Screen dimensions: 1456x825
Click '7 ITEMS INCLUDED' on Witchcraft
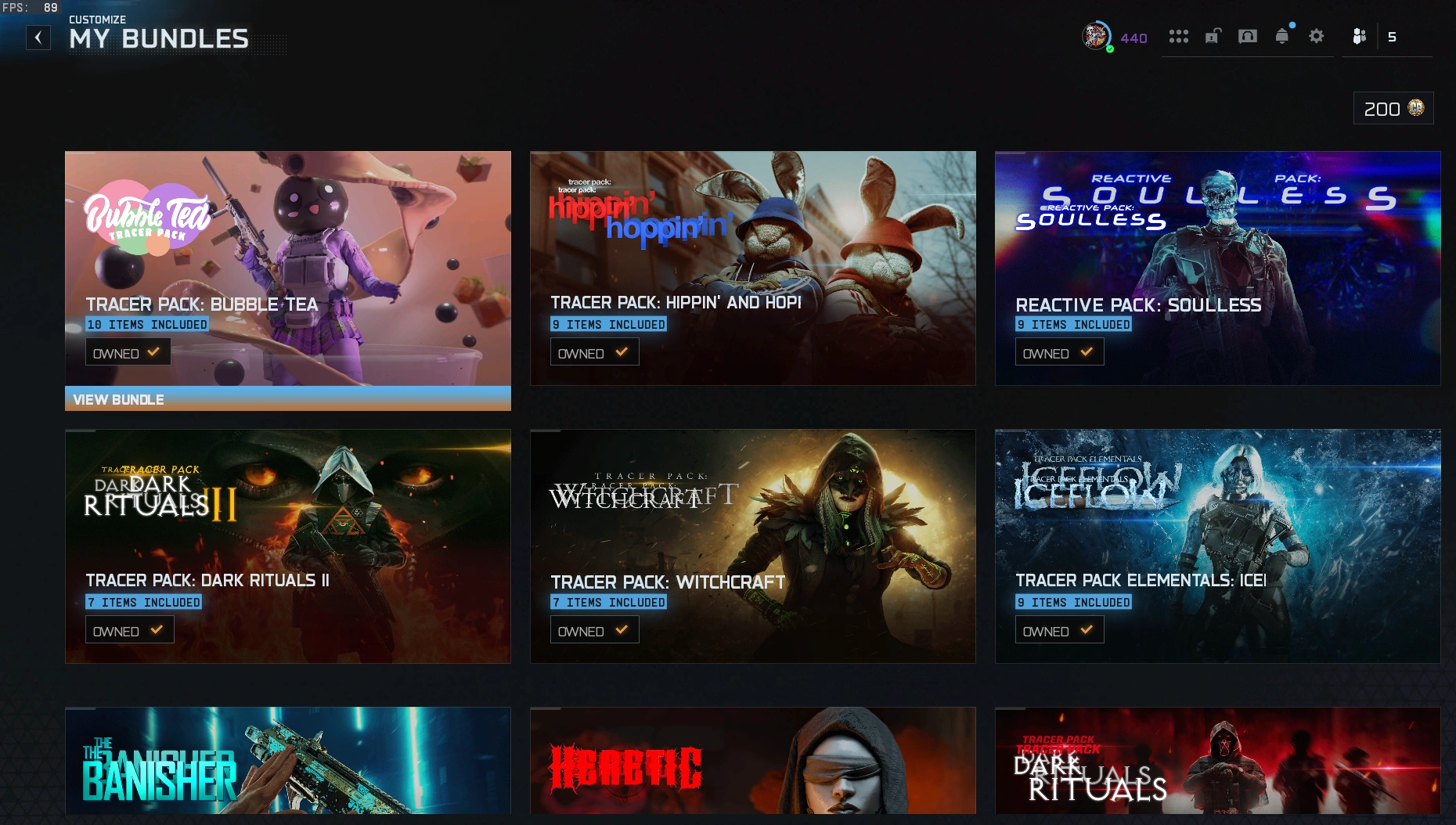(608, 602)
